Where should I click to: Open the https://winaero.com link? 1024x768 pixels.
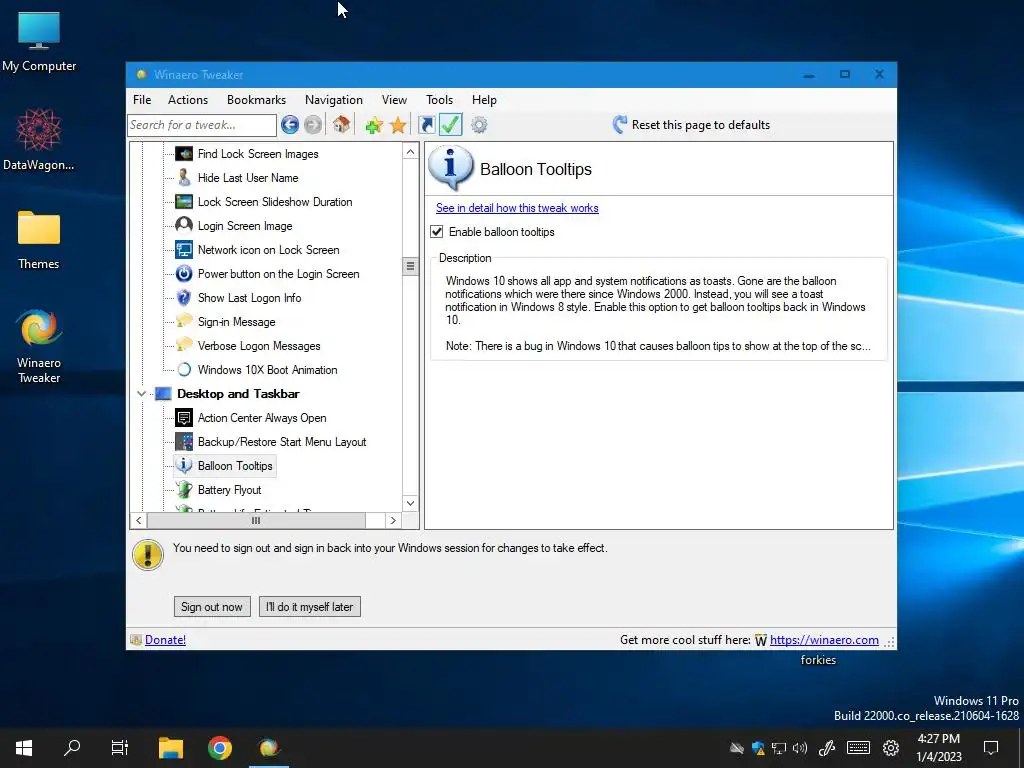coord(824,640)
